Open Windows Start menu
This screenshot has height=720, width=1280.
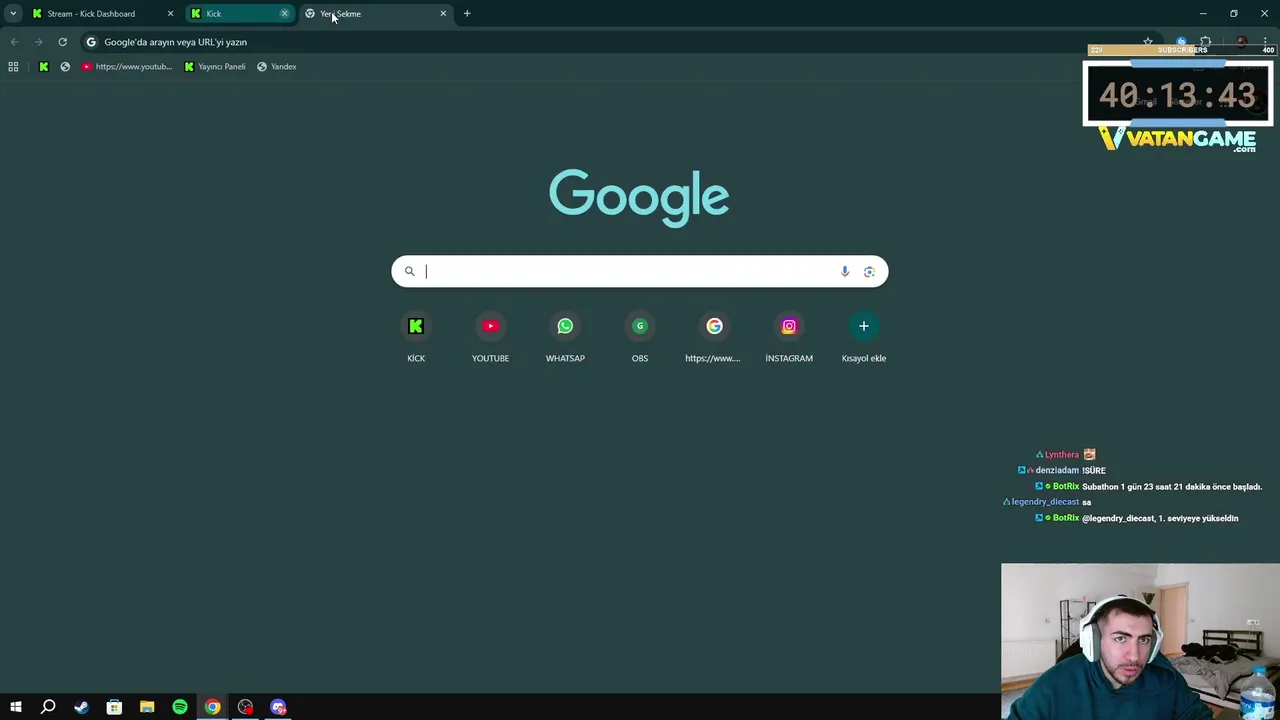click(x=15, y=707)
